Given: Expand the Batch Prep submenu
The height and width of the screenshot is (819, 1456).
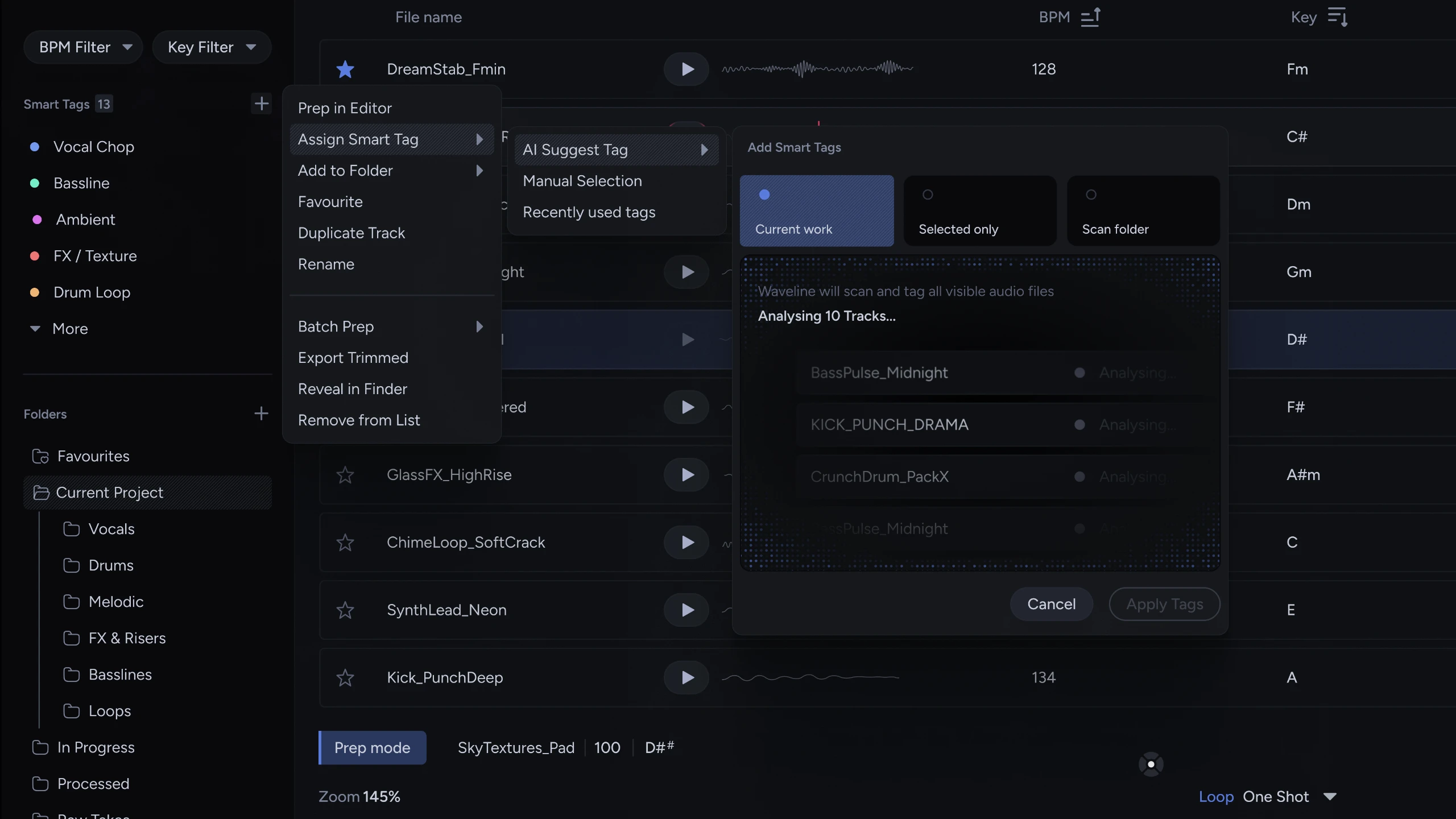Looking at the screenshot, I should click(x=392, y=326).
